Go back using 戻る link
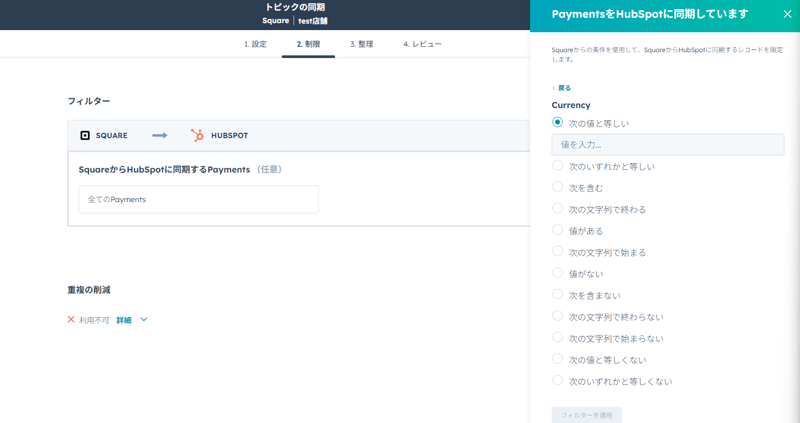Viewport: 800px width, 423px height. click(562, 88)
